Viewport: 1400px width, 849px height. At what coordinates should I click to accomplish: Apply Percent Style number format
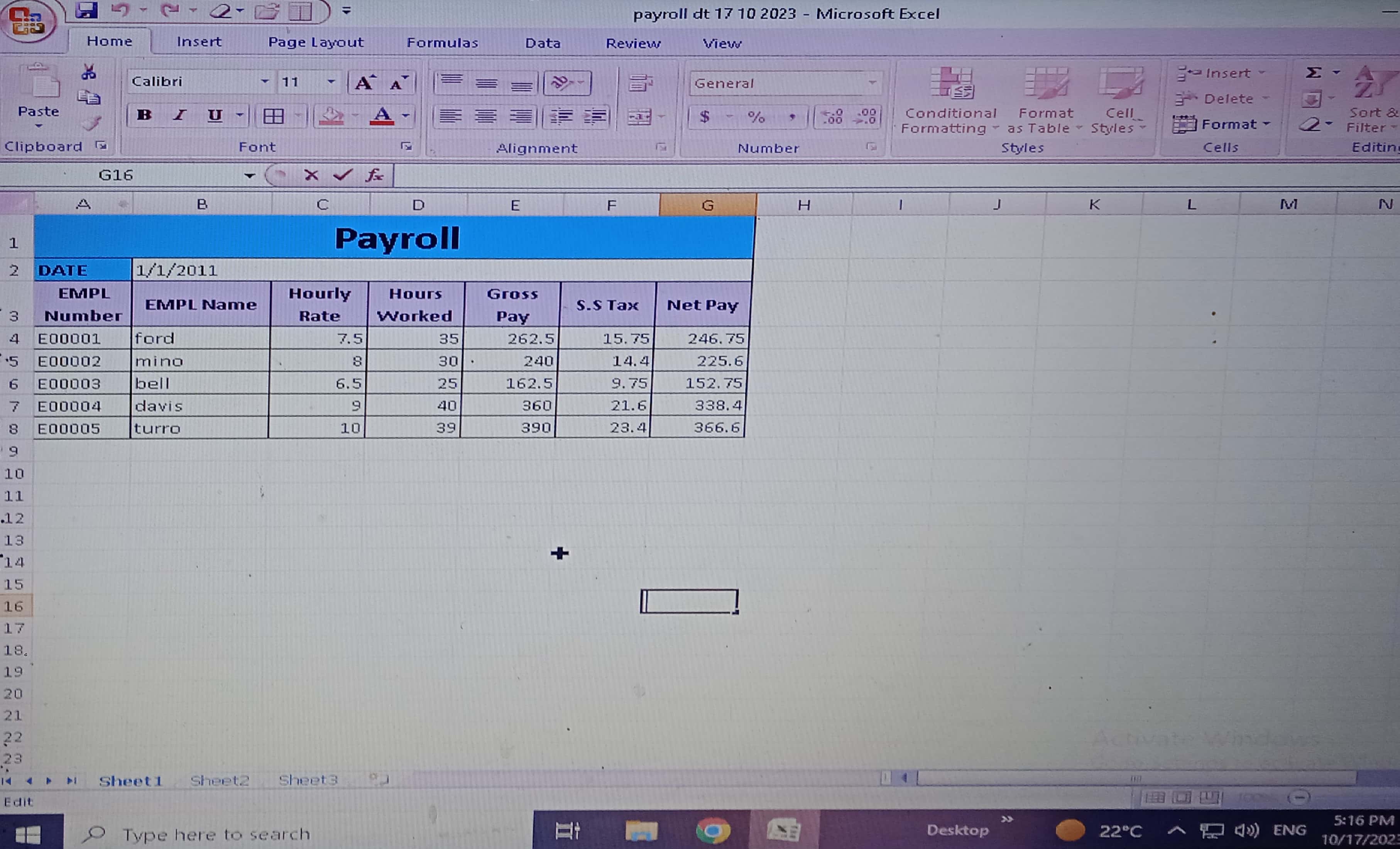[x=756, y=117]
